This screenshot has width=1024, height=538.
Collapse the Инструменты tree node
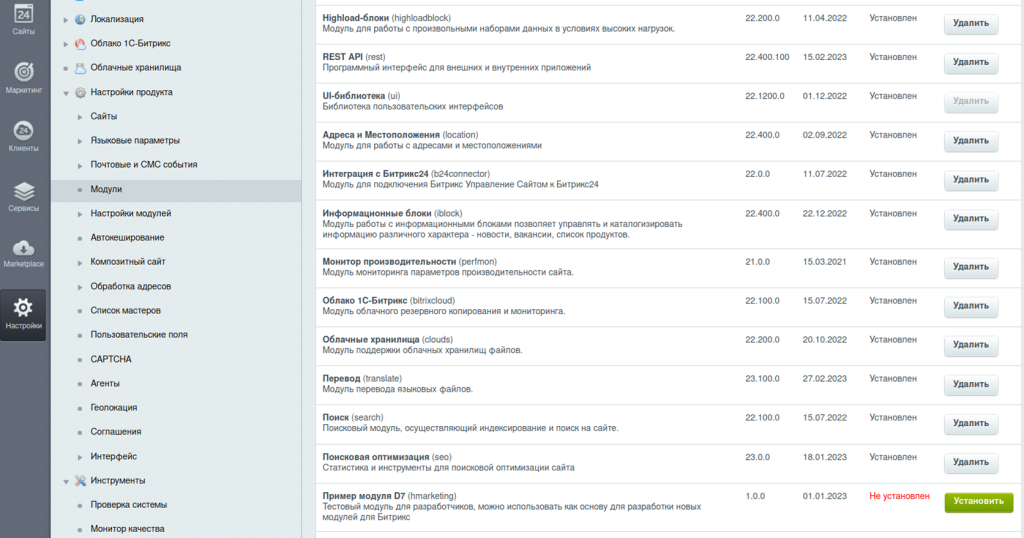[x=65, y=481]
